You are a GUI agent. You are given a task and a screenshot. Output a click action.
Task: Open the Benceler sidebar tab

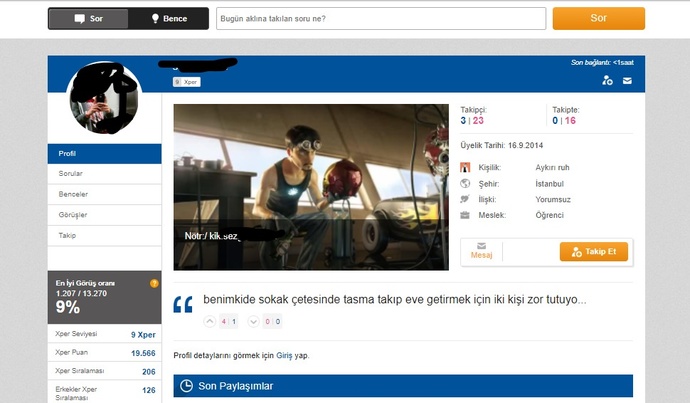(105, 194)
